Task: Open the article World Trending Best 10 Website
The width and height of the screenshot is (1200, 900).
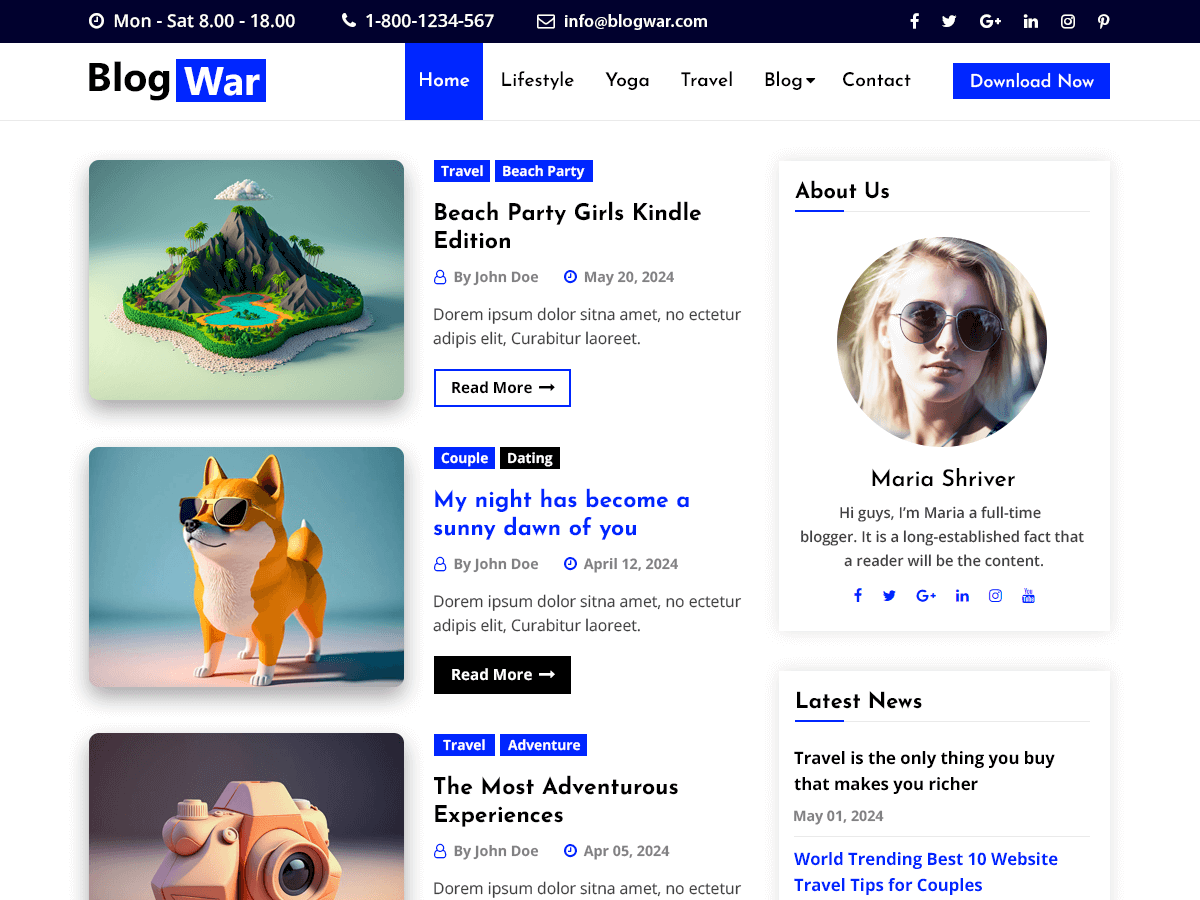Action: (925, 871)
